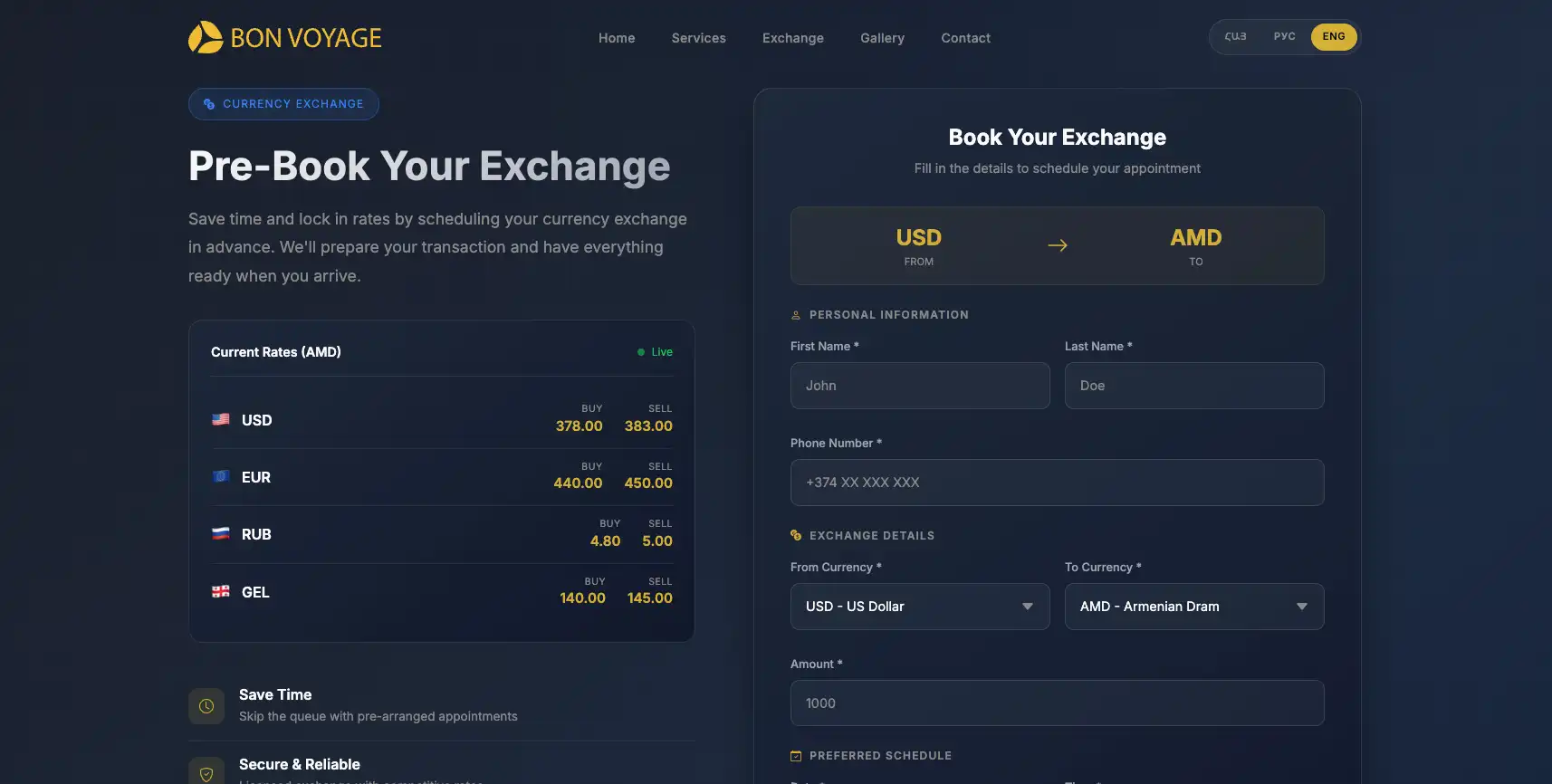Open the Exchange nav link

click(793, 38)
